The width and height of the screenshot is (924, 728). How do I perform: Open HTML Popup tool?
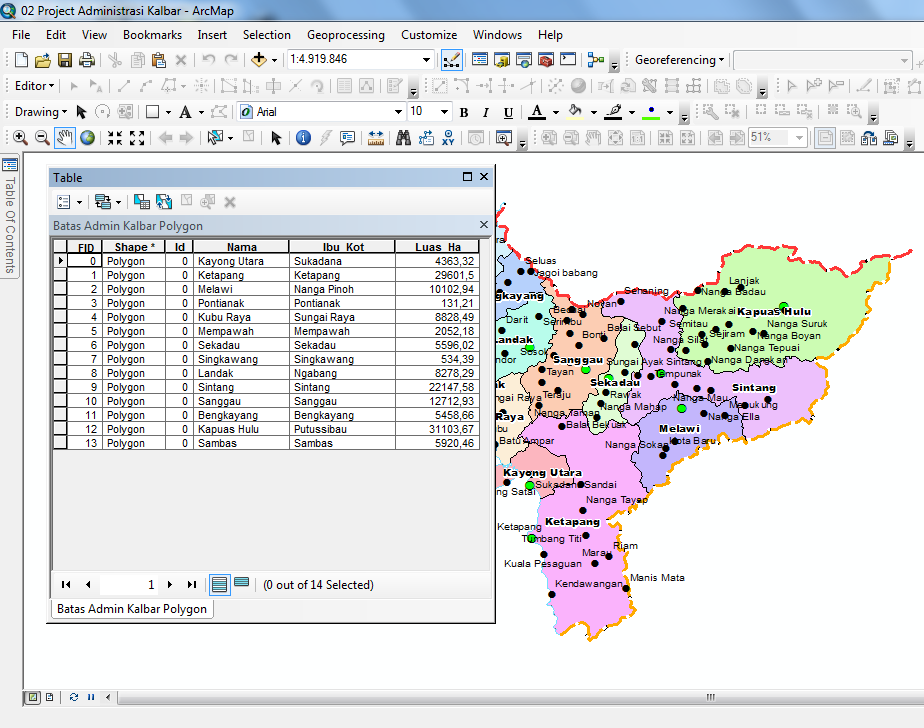[348, 138]
